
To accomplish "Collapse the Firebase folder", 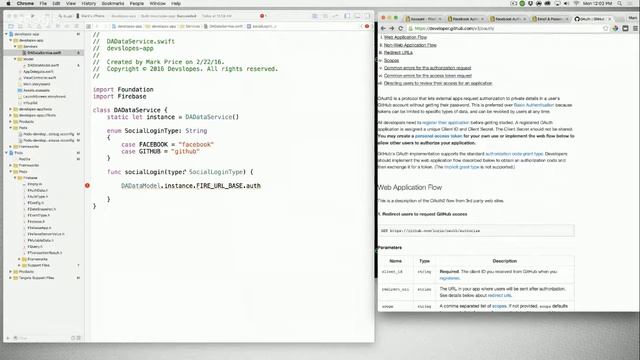I will click(x=16, y=178).
